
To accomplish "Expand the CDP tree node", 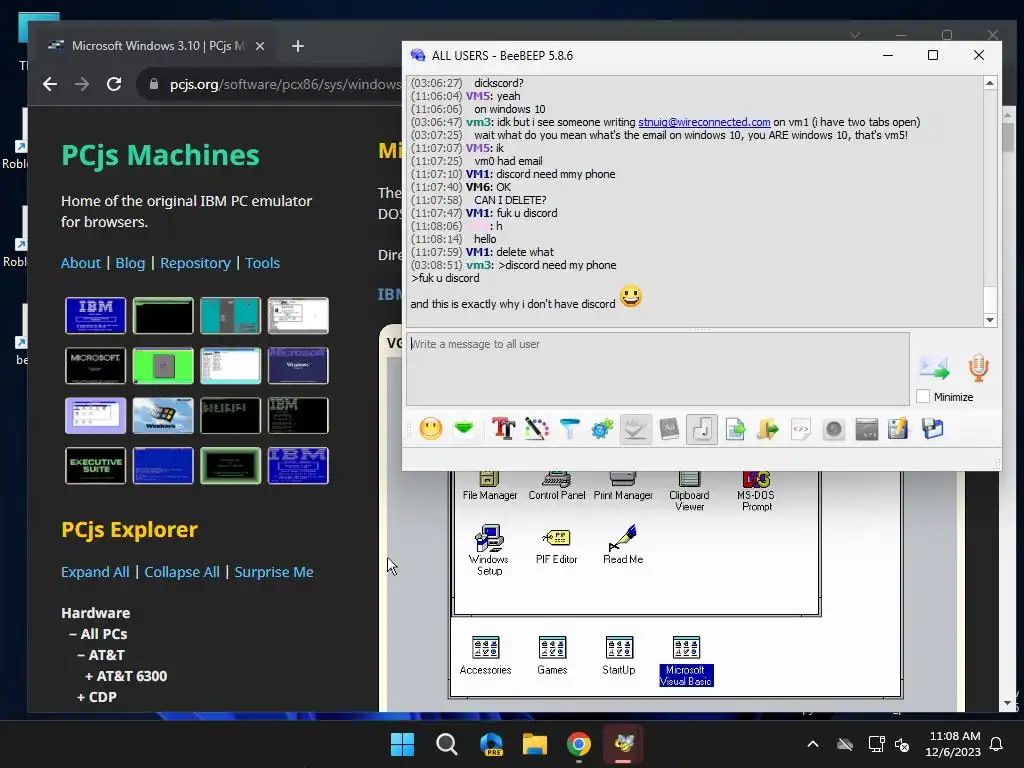I will (97, 697).
